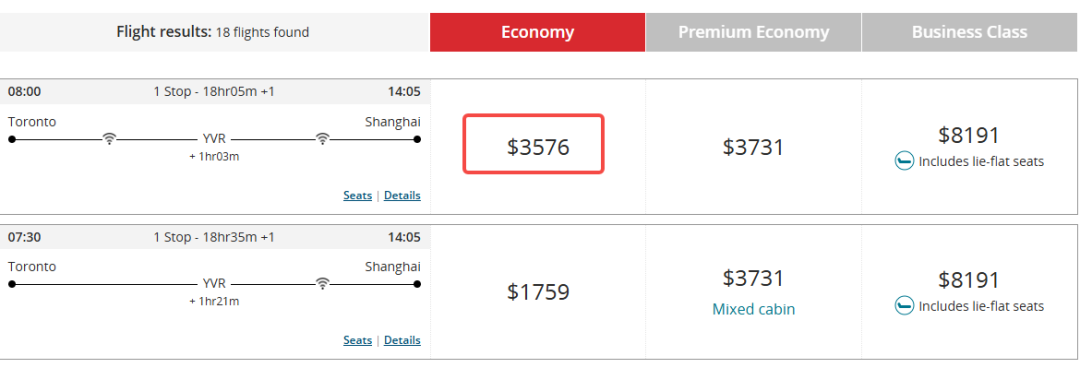The width and height of the screenshot is (1080, 368).
Task: Click the second Wi-Fi icon on 08:00 flight
Action: tap(322, 139)
